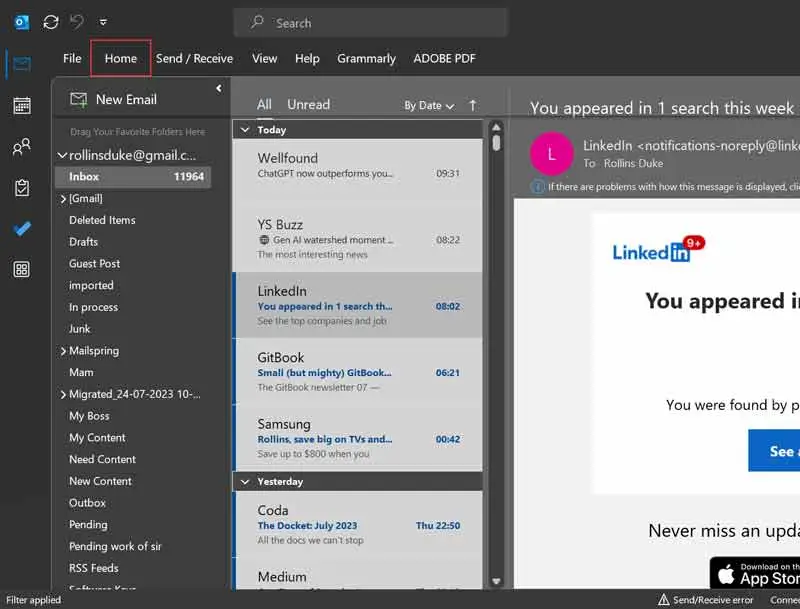
Task: Open the Mail view from the sidebar
Action: [x=21, y=64]
